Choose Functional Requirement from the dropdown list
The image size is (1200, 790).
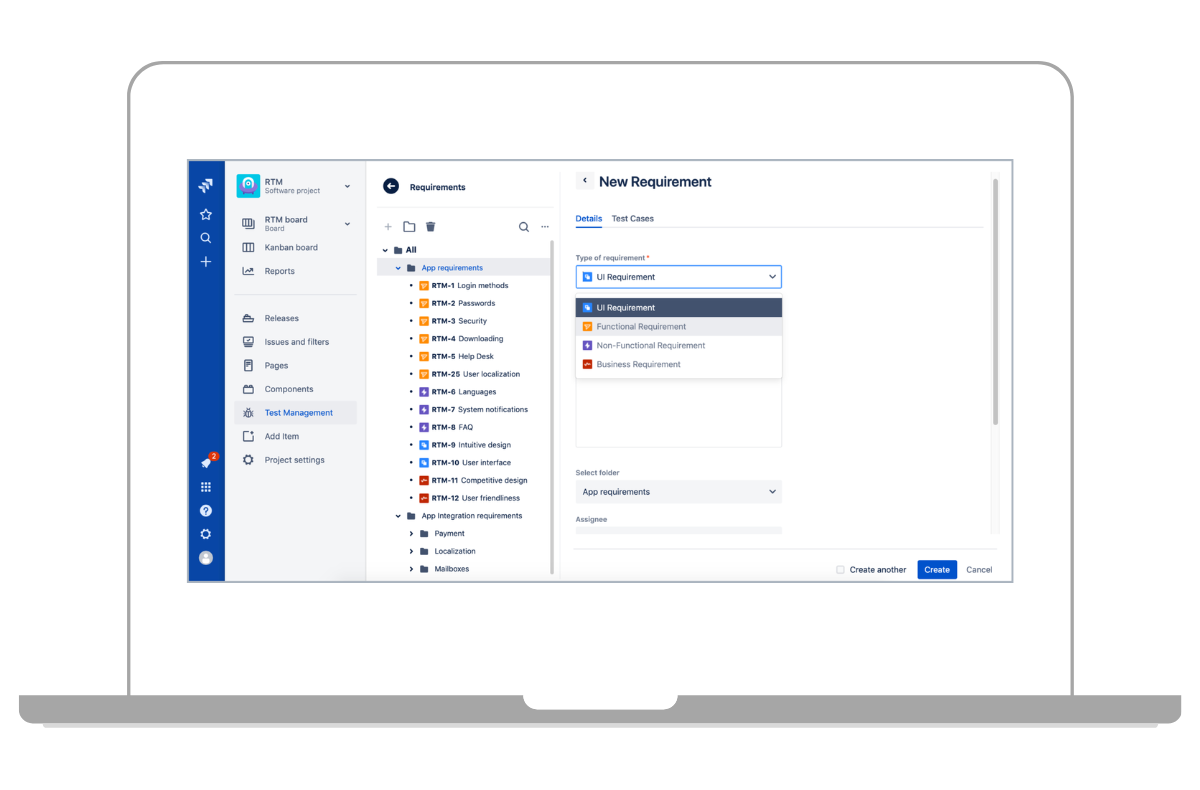click(641, 327)
